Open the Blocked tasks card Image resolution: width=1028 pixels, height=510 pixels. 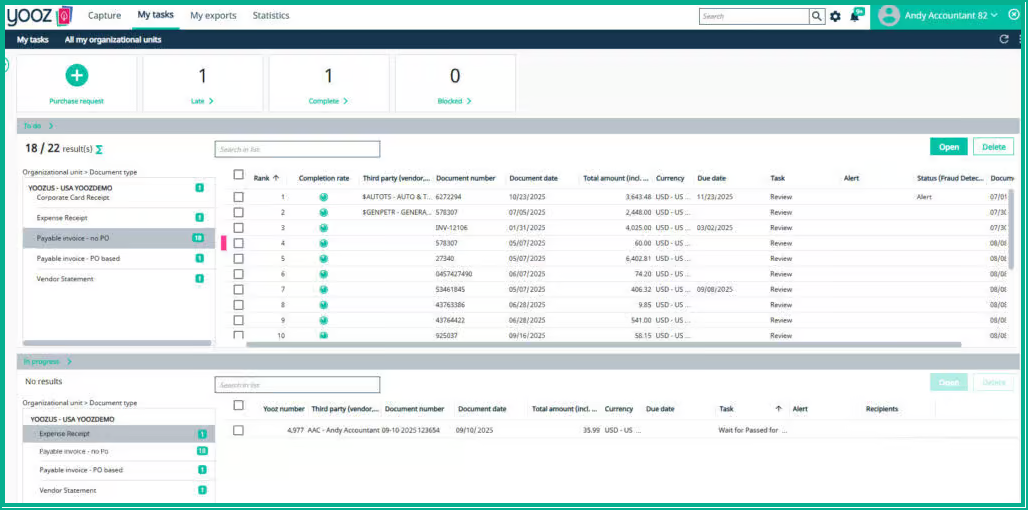pos(455,83)
